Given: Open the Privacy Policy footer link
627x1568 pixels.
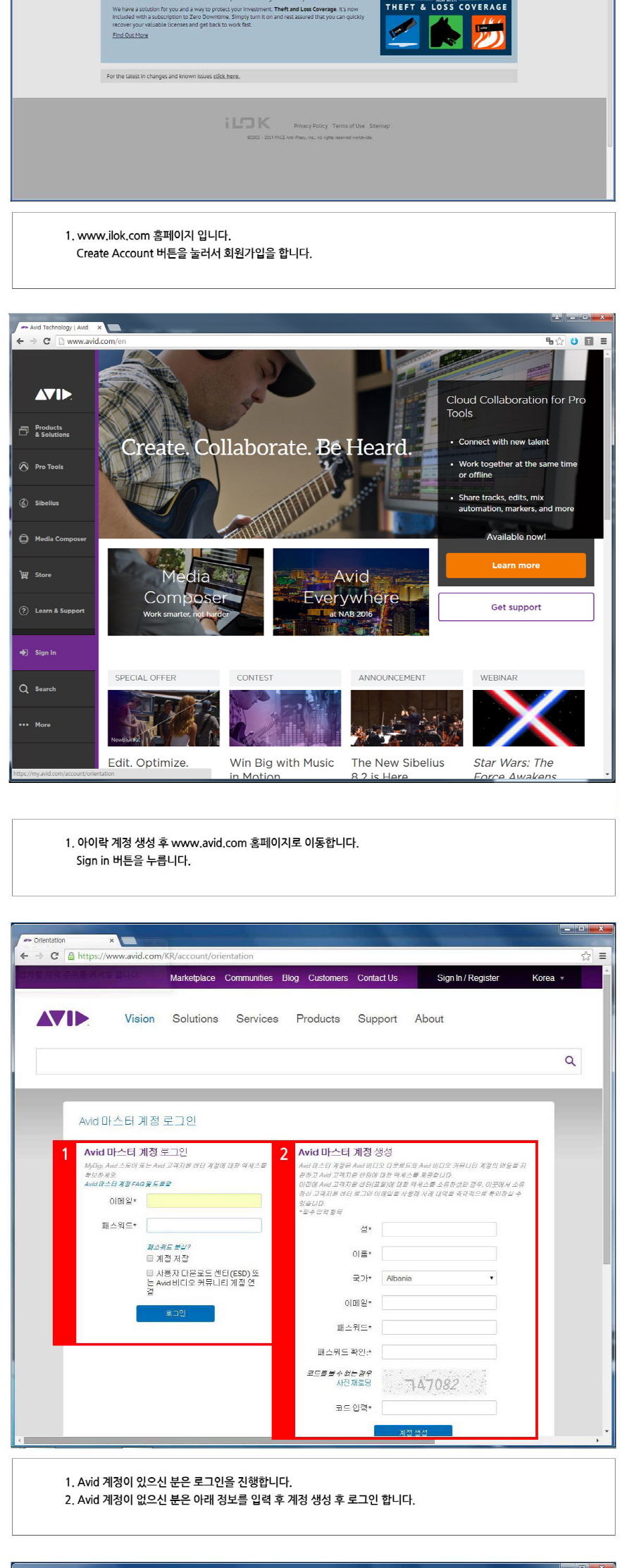Looking at the screenshot, I should coord(311,126).
